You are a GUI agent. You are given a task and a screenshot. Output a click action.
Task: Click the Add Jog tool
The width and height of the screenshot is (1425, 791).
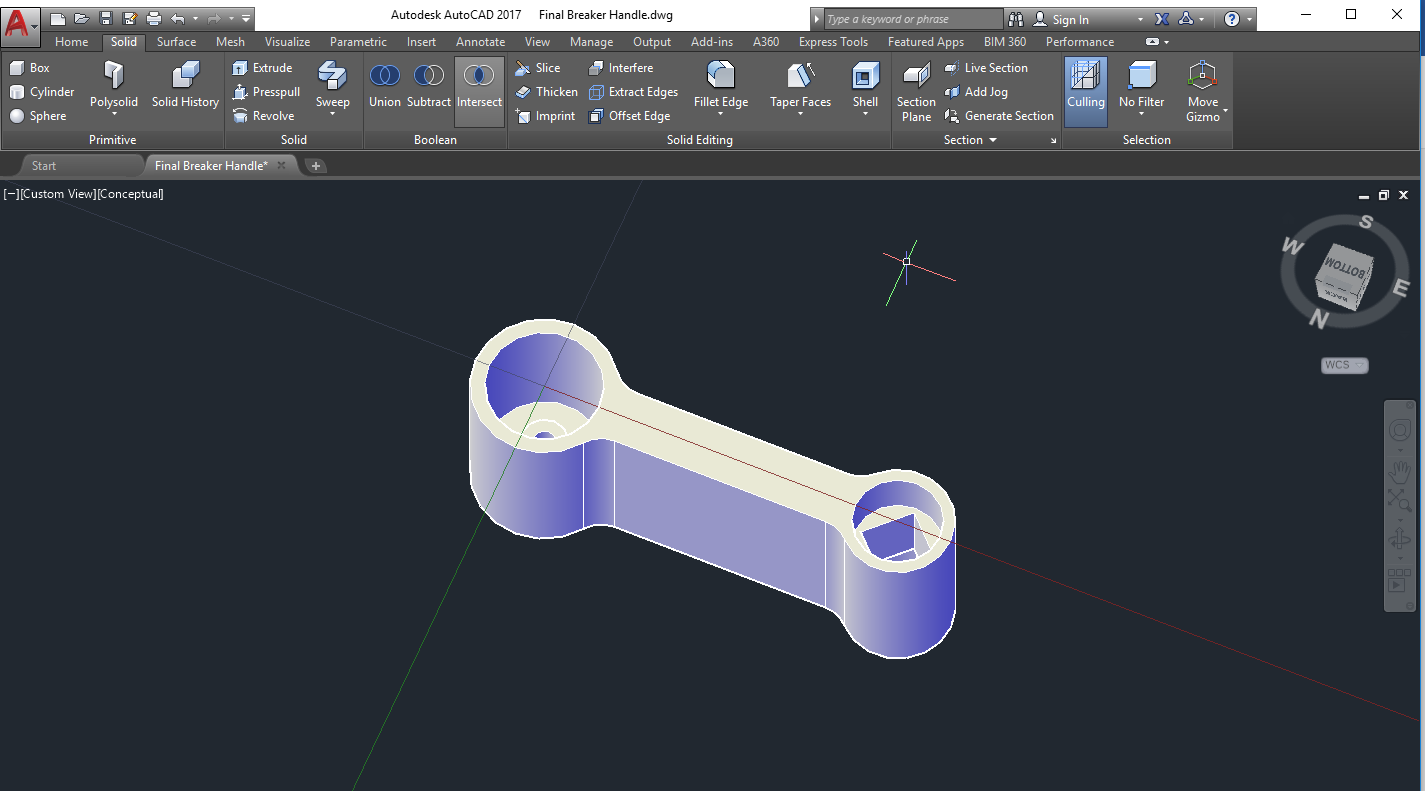pos(976,92)
